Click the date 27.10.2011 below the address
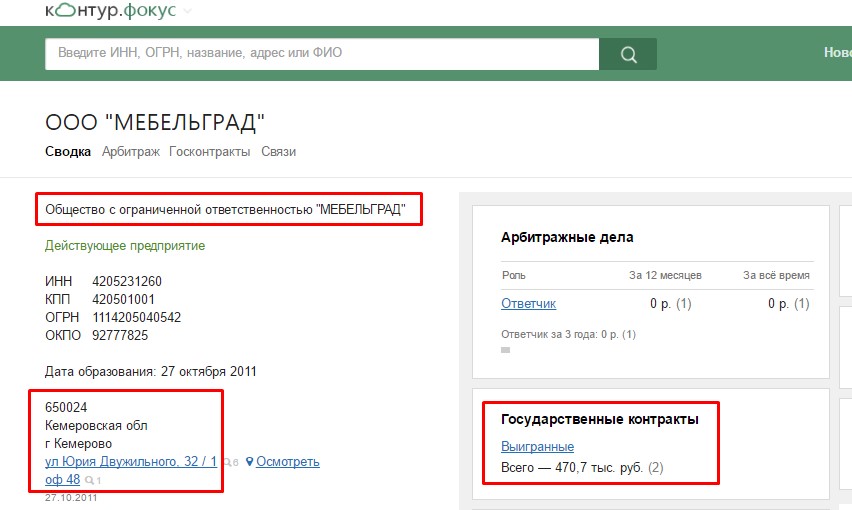The height and width of the screenshot is (510, 852). (x=71, y=498)
